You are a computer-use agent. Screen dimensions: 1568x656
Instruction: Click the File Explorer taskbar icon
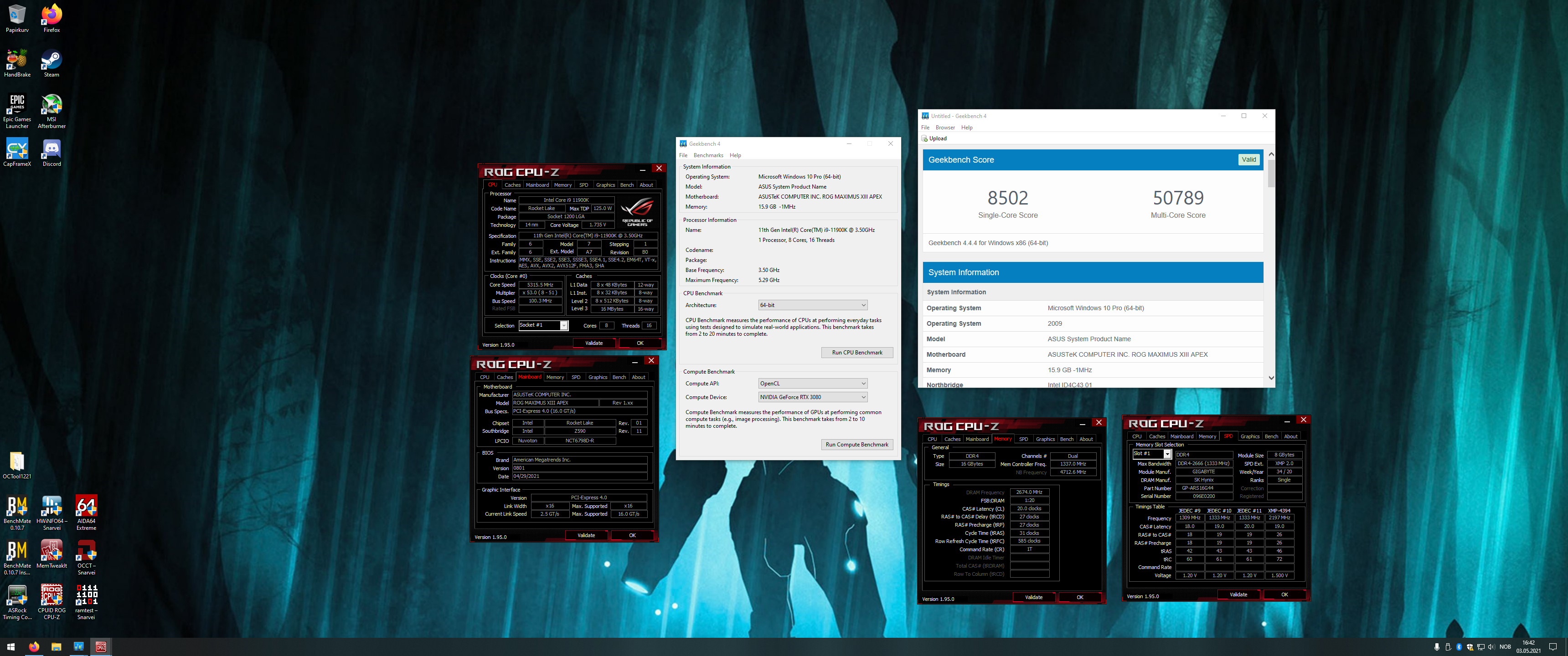coord(56,647)
